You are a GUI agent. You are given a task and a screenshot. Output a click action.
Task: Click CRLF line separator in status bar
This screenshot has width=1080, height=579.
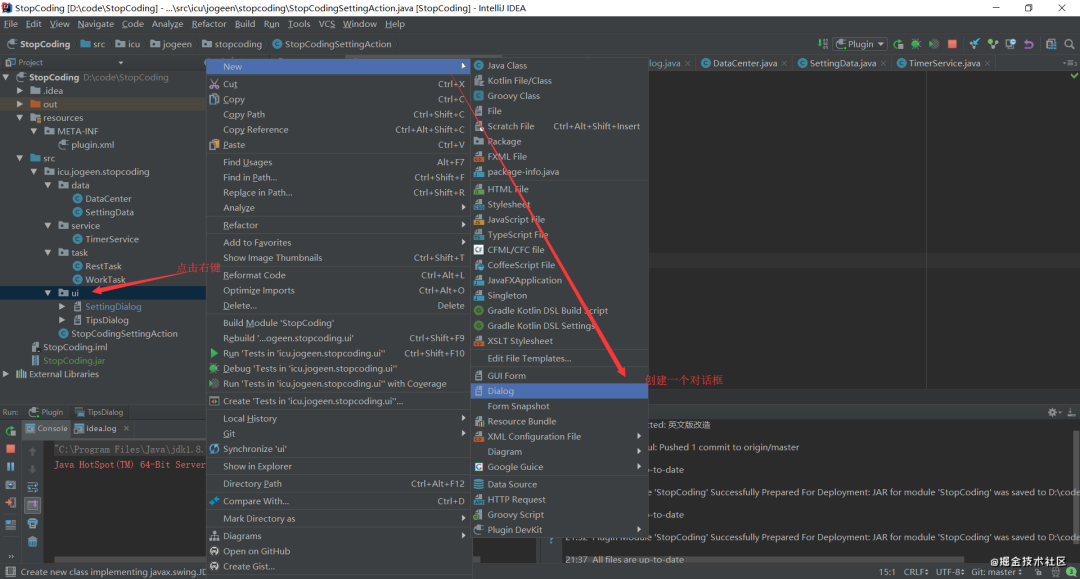(915, 572)
